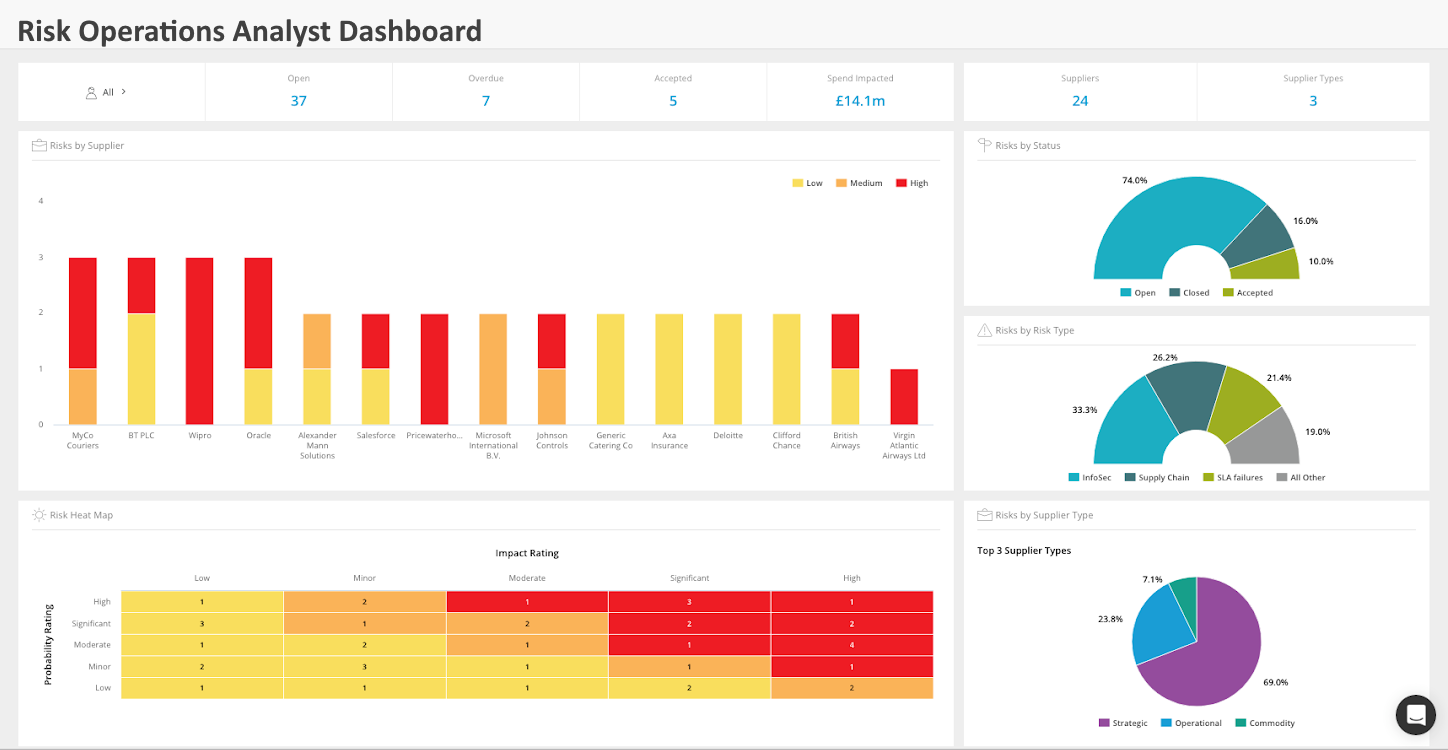The image size is (1448, 750).
Task: Open the Open risks count of 37
Action: point(298,101)
